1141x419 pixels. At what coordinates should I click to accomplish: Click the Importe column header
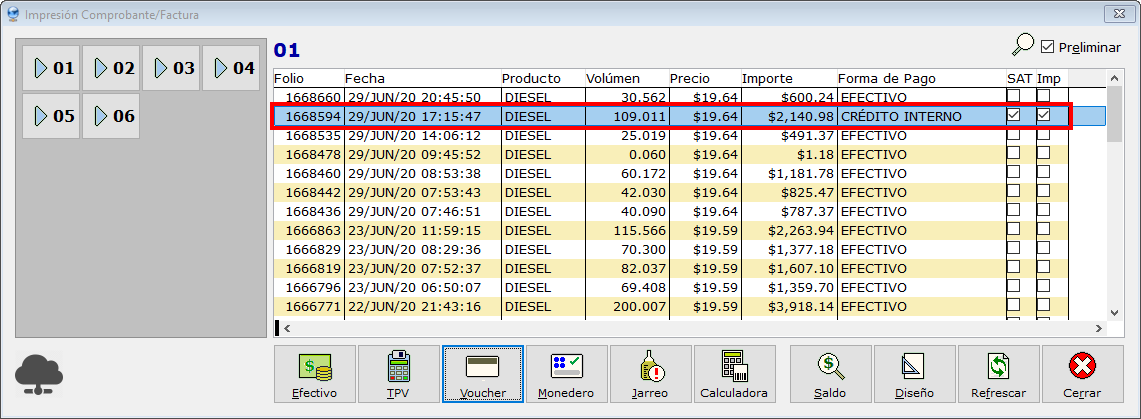point(786,78)
